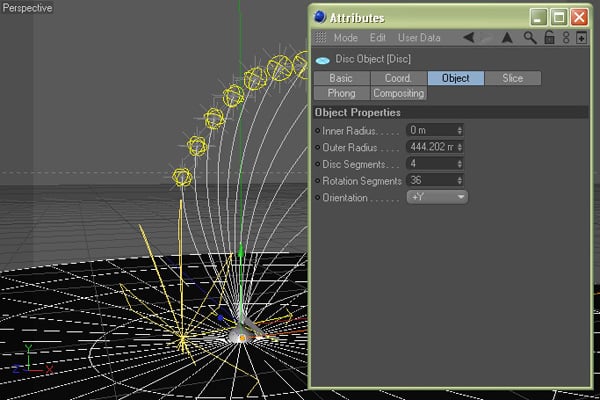600x400 pixels.
Task: Click the Inner Radius stepper arrows
Action: coord(459,130)
